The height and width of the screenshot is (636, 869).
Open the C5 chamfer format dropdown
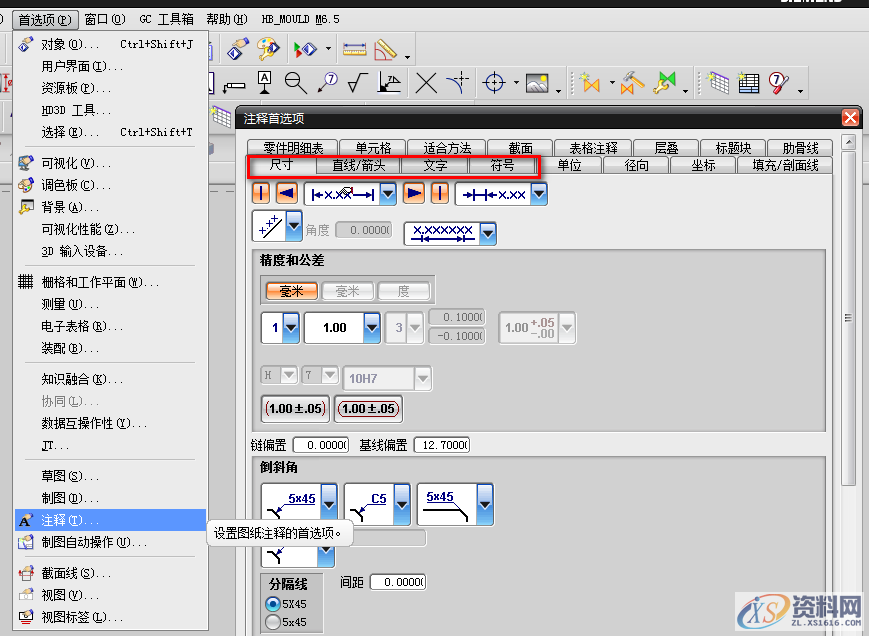pos(402,502)
